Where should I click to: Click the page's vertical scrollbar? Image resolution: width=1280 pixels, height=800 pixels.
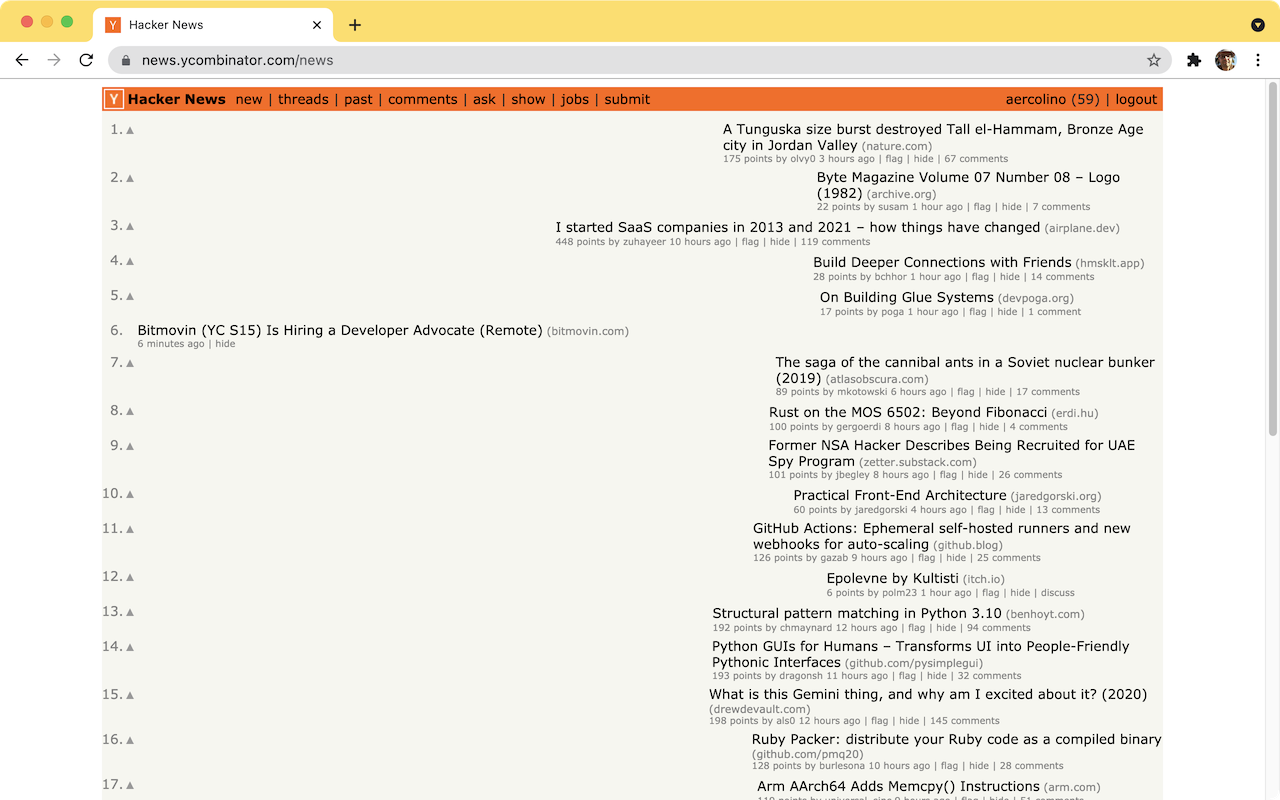[1273, 258]
